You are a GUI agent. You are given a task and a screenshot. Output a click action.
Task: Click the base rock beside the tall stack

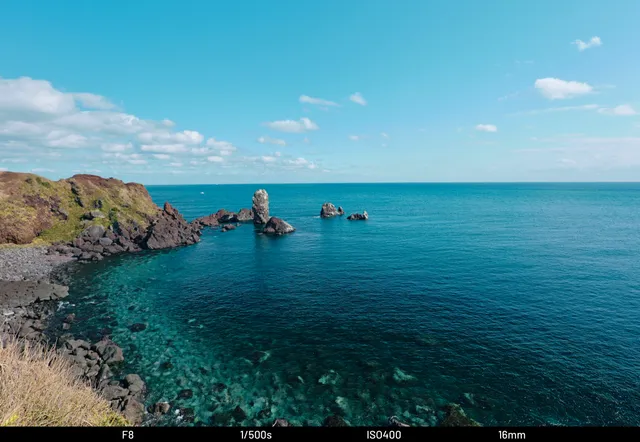(277, 227)
